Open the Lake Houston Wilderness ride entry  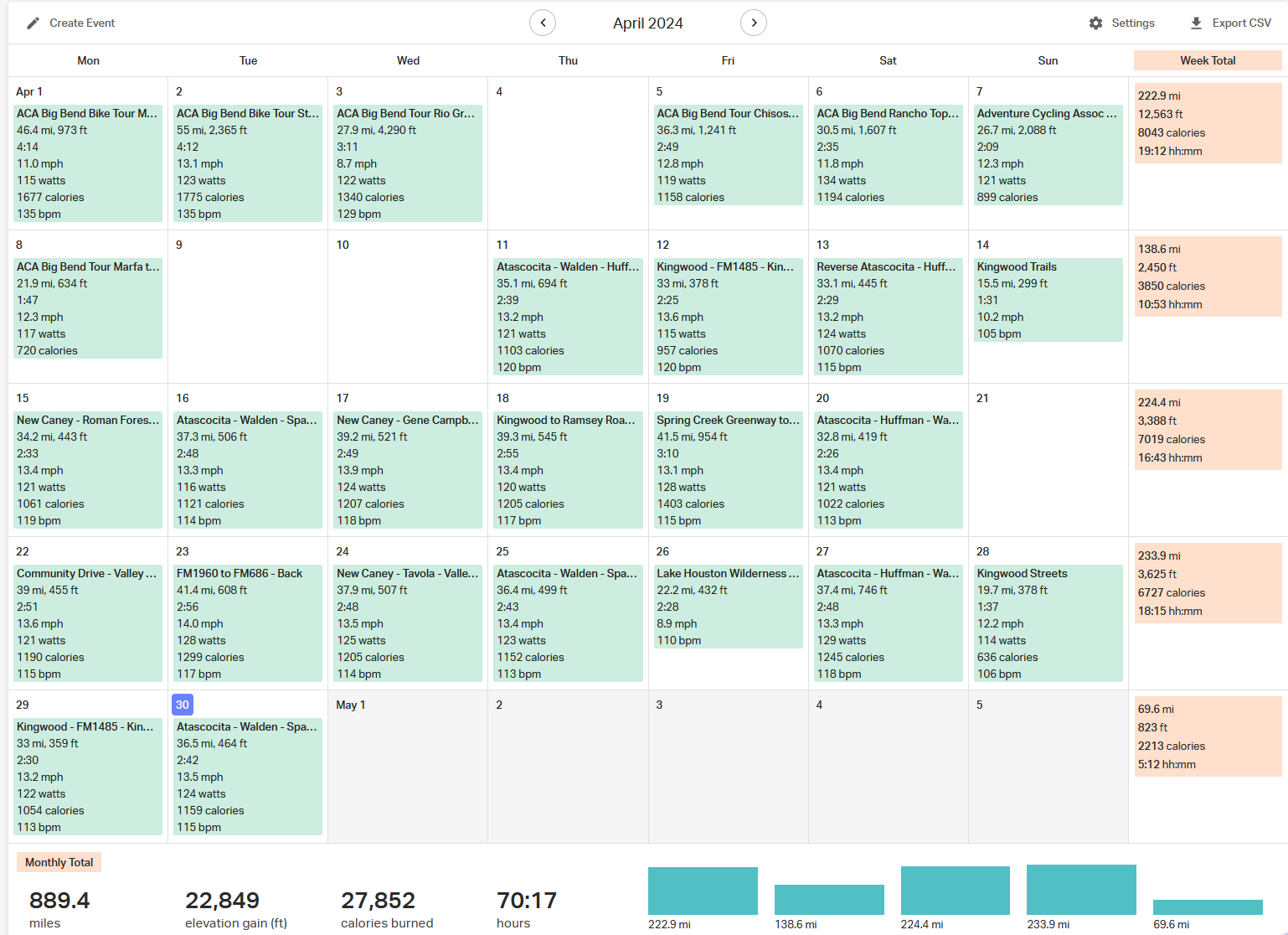(x=728, y=607)
